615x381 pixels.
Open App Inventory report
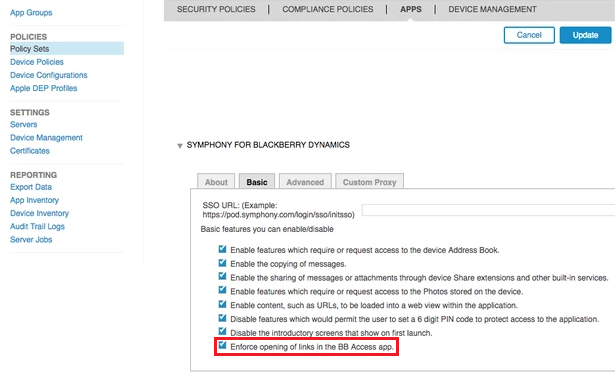pos(35,200)
